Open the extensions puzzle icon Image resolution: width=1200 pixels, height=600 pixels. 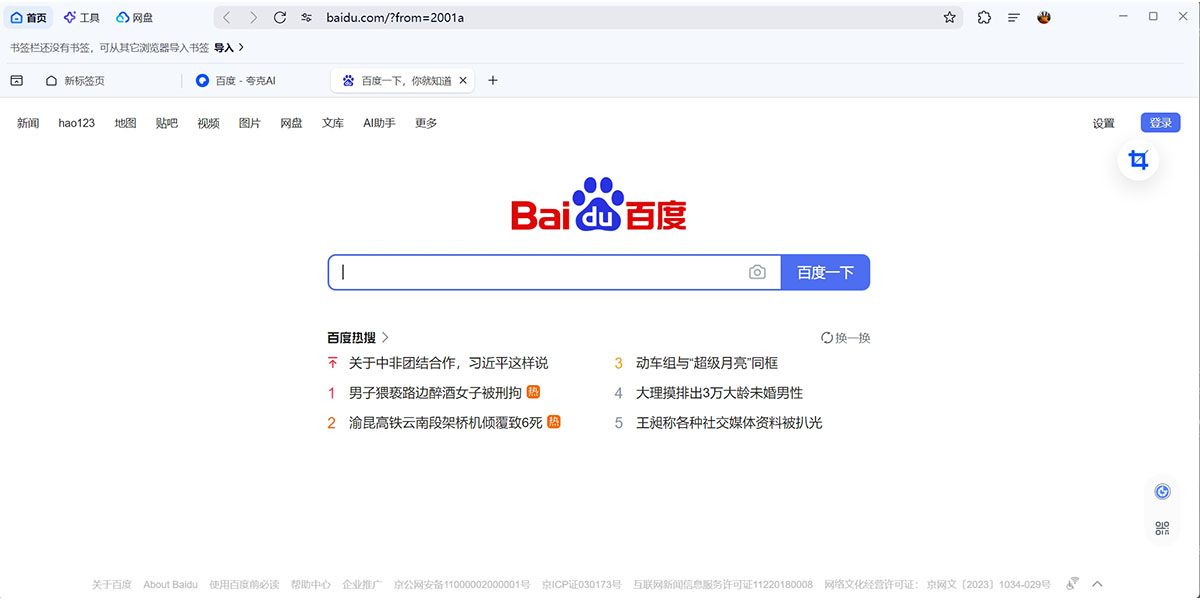pyautogui.click(x=984, y=17)
